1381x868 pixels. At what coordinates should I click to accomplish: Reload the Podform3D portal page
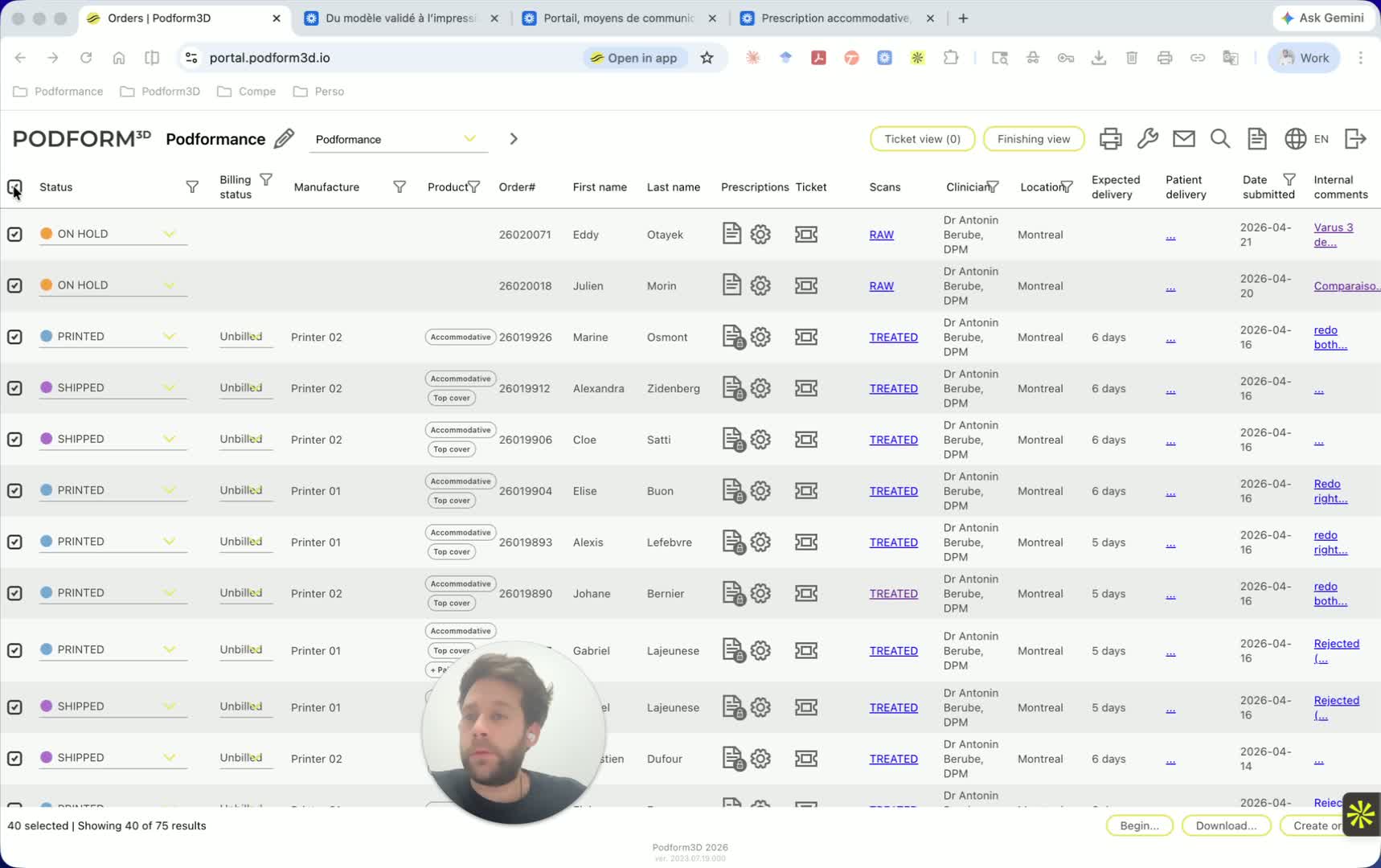click(86, 58)
